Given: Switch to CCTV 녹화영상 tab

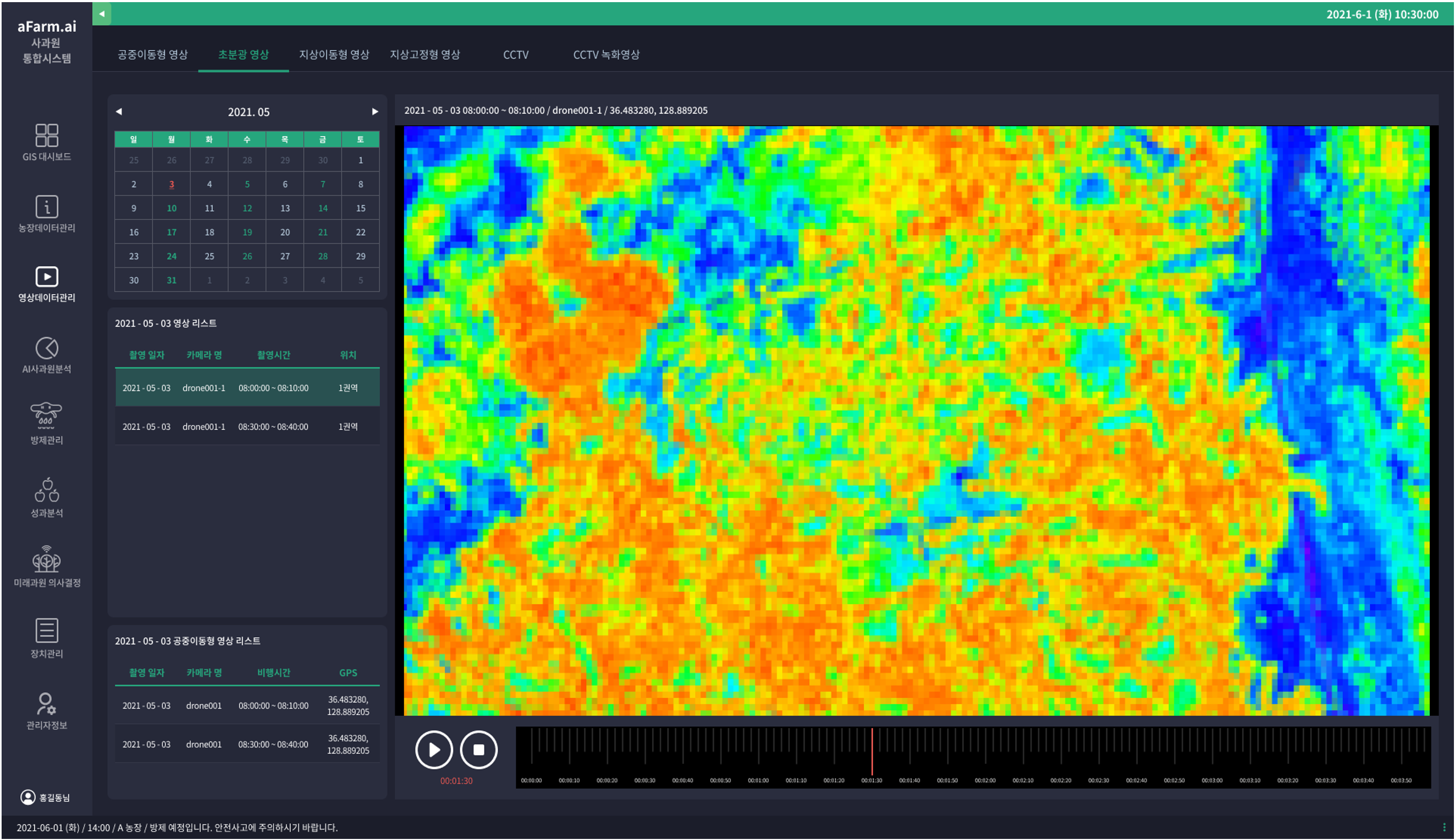Looking at the screenshot, I should [606, 55].
